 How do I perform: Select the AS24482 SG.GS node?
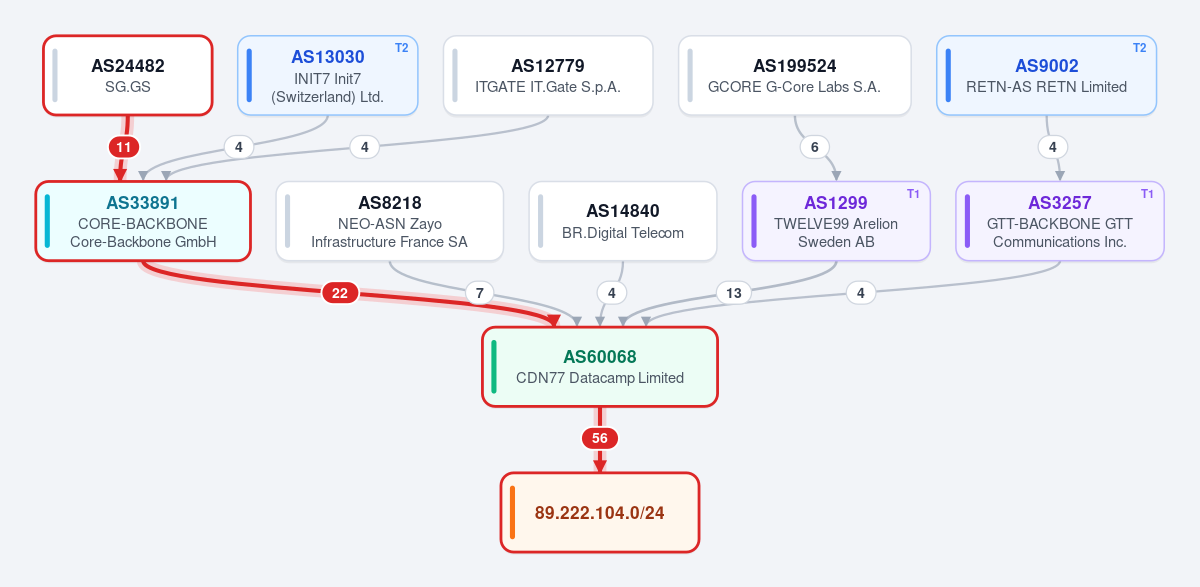coord(128,76)
